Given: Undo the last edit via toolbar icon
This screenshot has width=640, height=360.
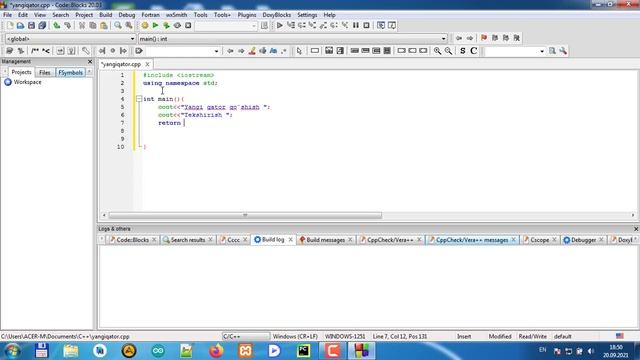Looking at the screenshot, I should tap(57, 25).
